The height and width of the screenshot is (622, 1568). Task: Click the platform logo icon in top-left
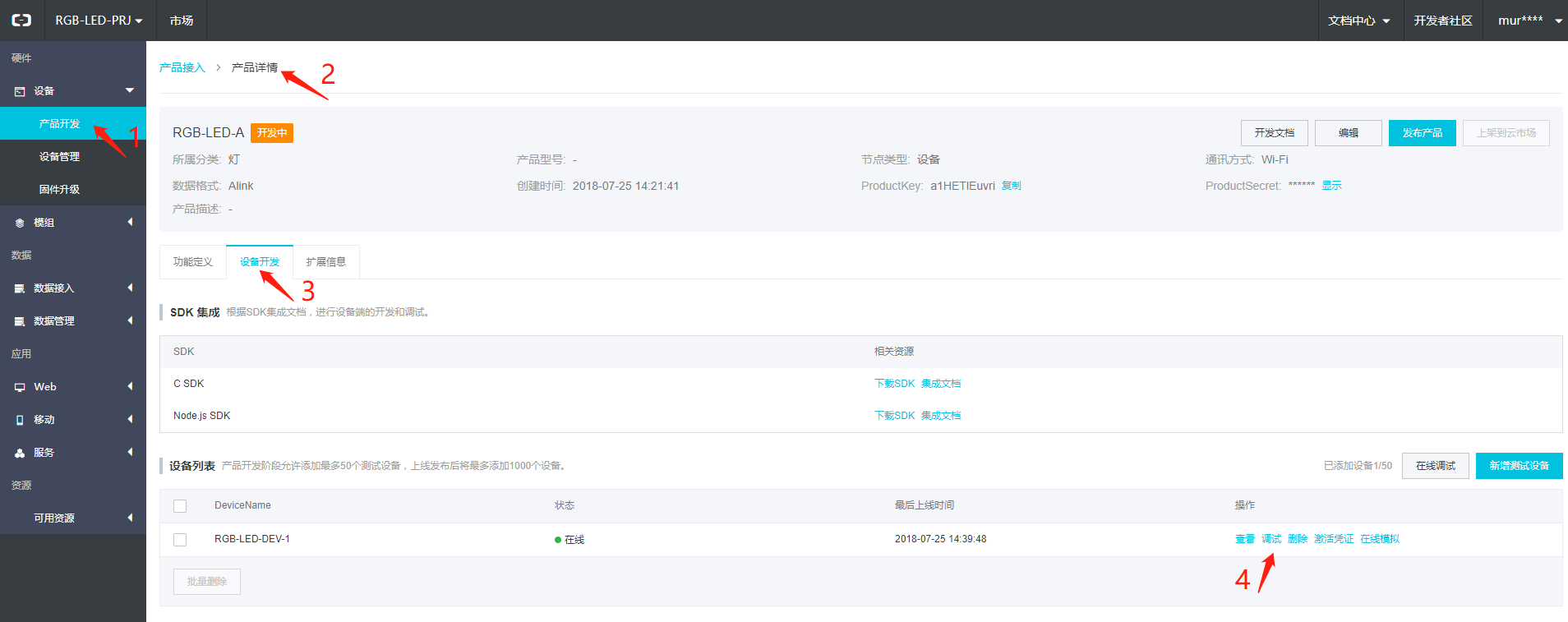(x=21, y=21)
